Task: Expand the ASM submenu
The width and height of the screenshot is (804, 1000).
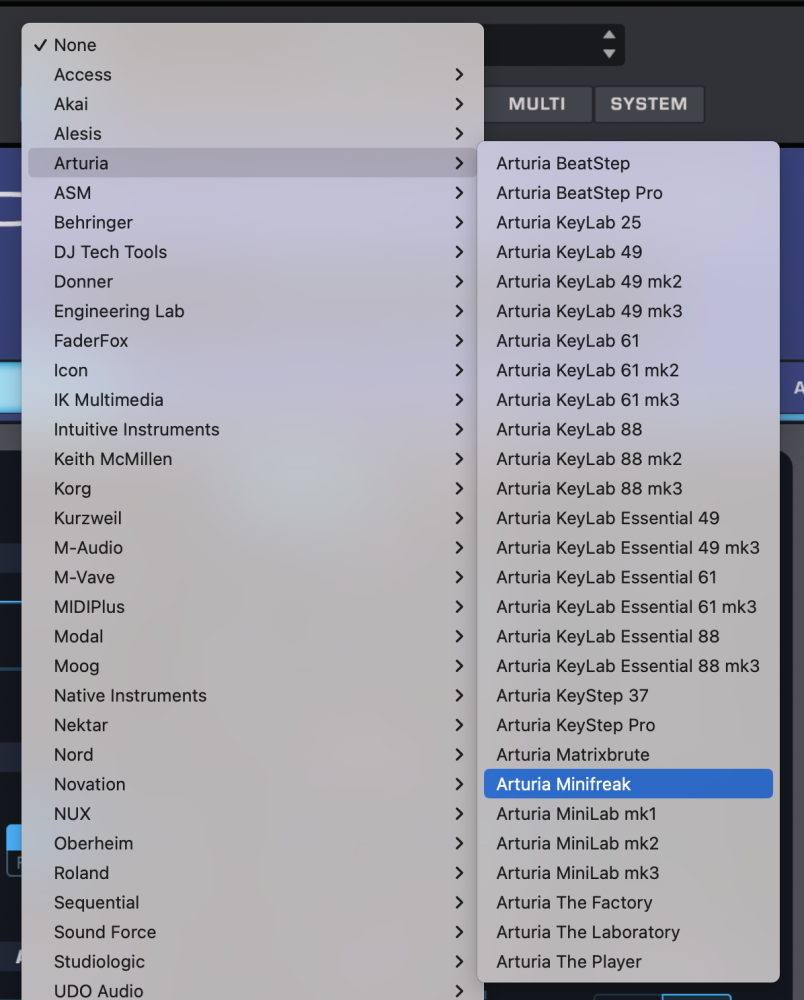Action: (252, 193)
